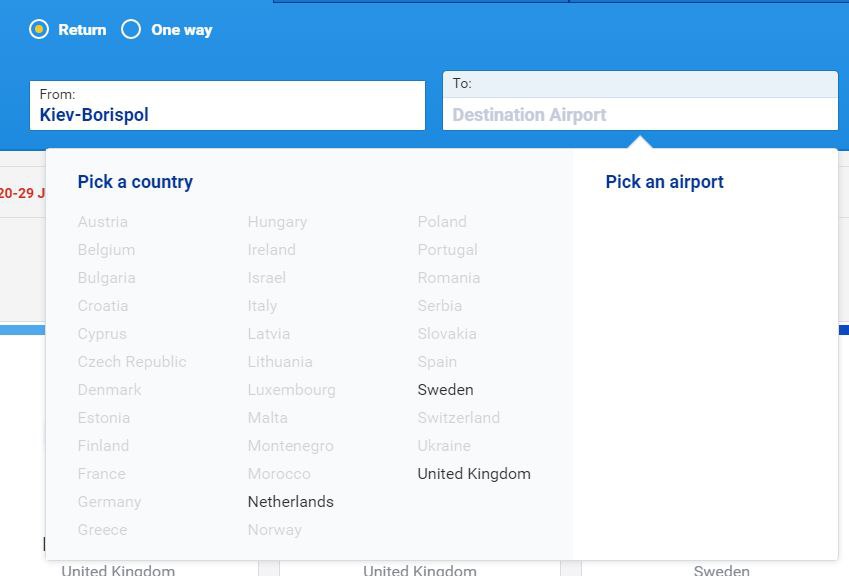Choose United Kingdom from country list
849x576 pixels.
click(x=474, y=474)
